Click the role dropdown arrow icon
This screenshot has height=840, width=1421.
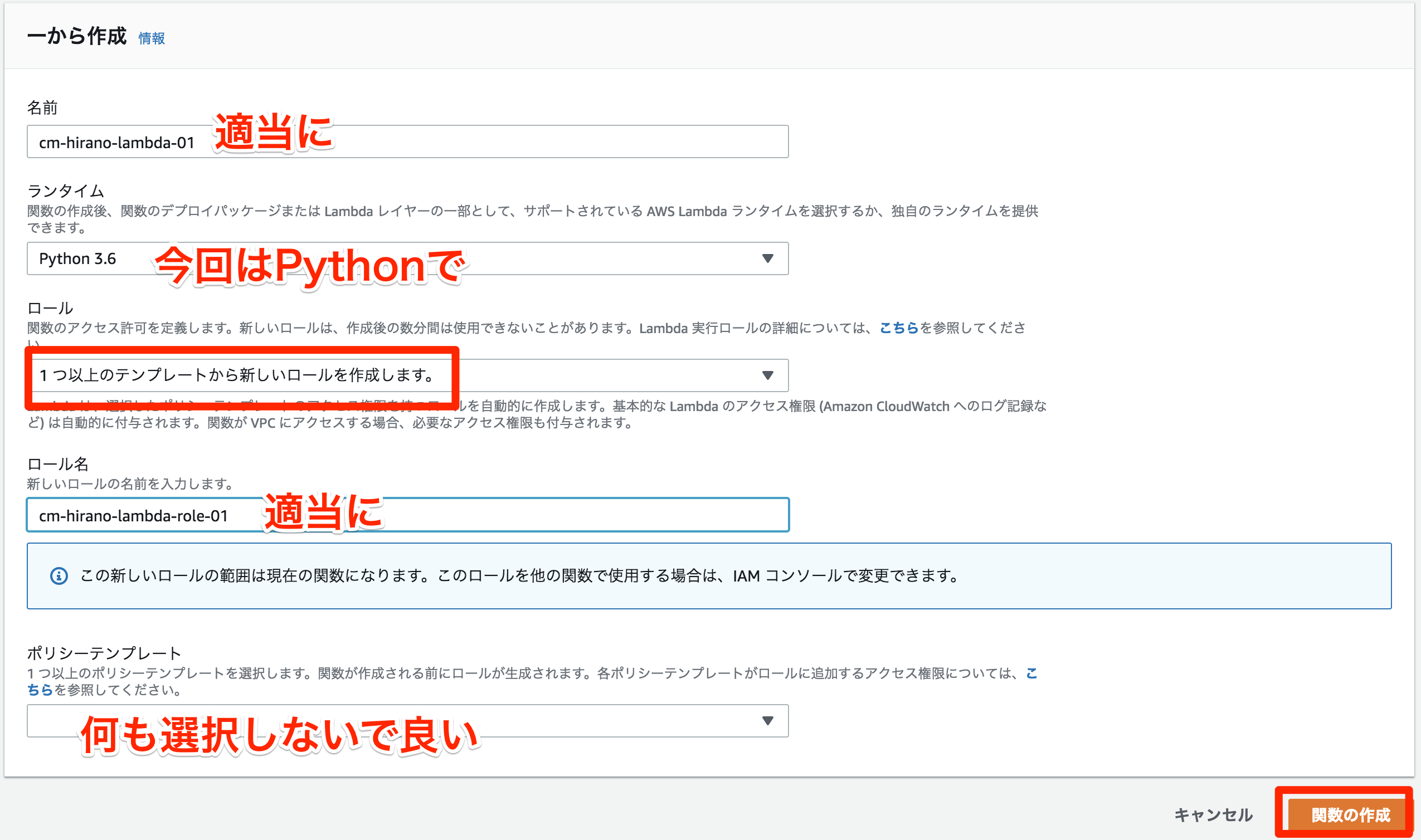coord(768,375)
